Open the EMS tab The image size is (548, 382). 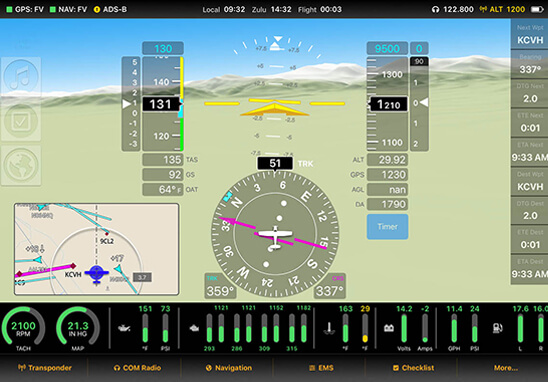321,368
